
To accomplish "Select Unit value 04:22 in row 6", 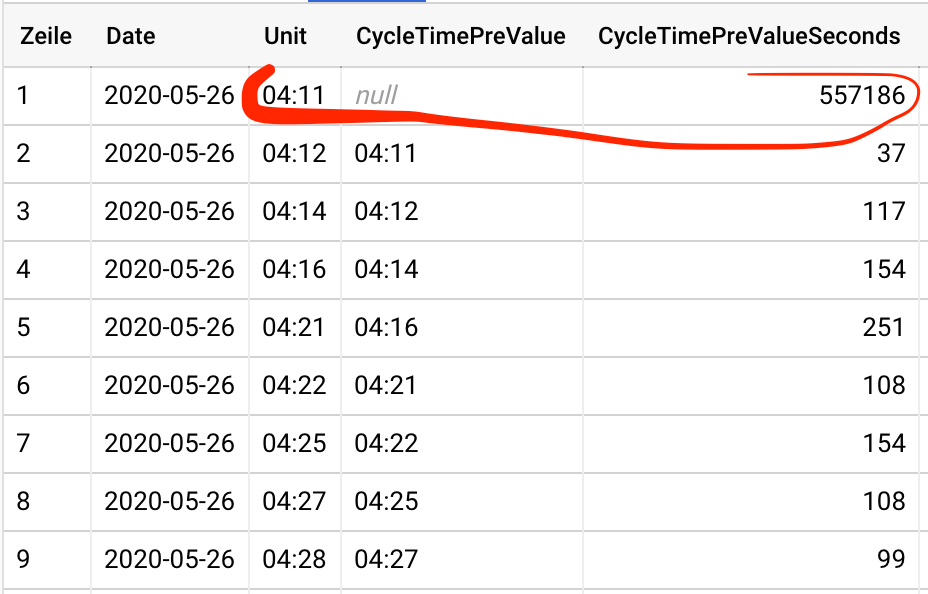I will (x=294, y=385).
